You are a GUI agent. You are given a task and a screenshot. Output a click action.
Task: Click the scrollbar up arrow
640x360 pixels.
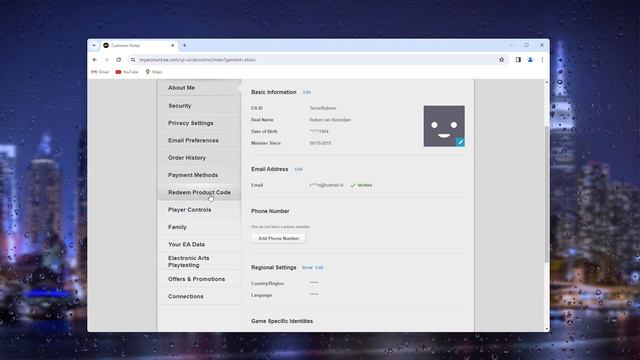(x=547, y=82)
